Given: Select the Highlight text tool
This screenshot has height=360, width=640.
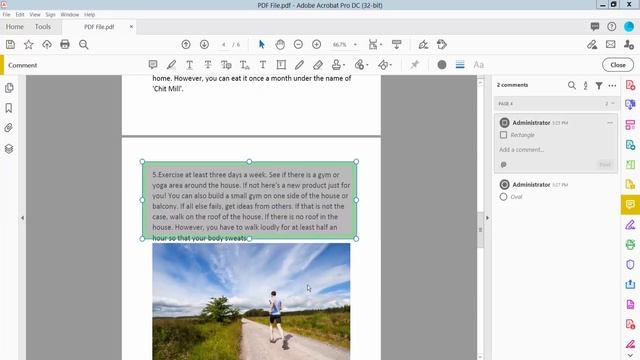Looking at the screenshot, I should 171,65.
